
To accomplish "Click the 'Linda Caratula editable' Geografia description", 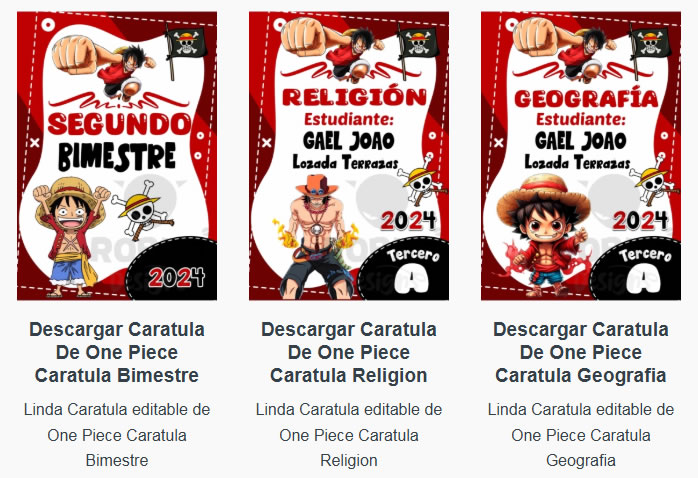I will [581, 435].
